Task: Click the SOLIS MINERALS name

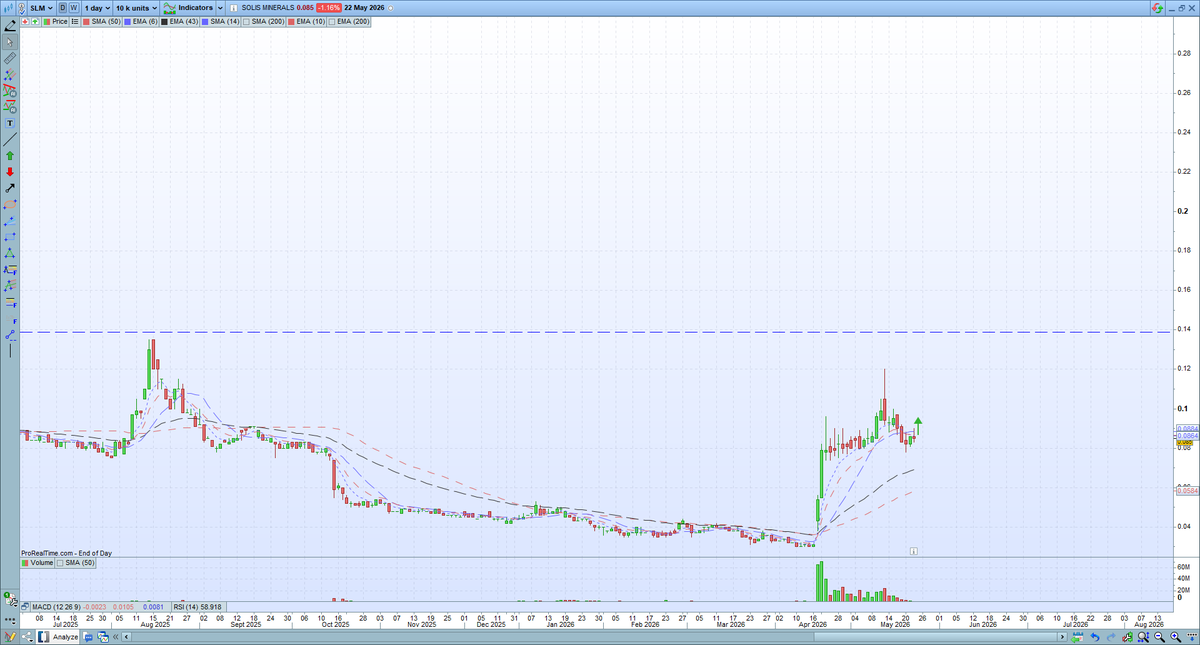Action: pyautogui.click(x=268, y=8)
